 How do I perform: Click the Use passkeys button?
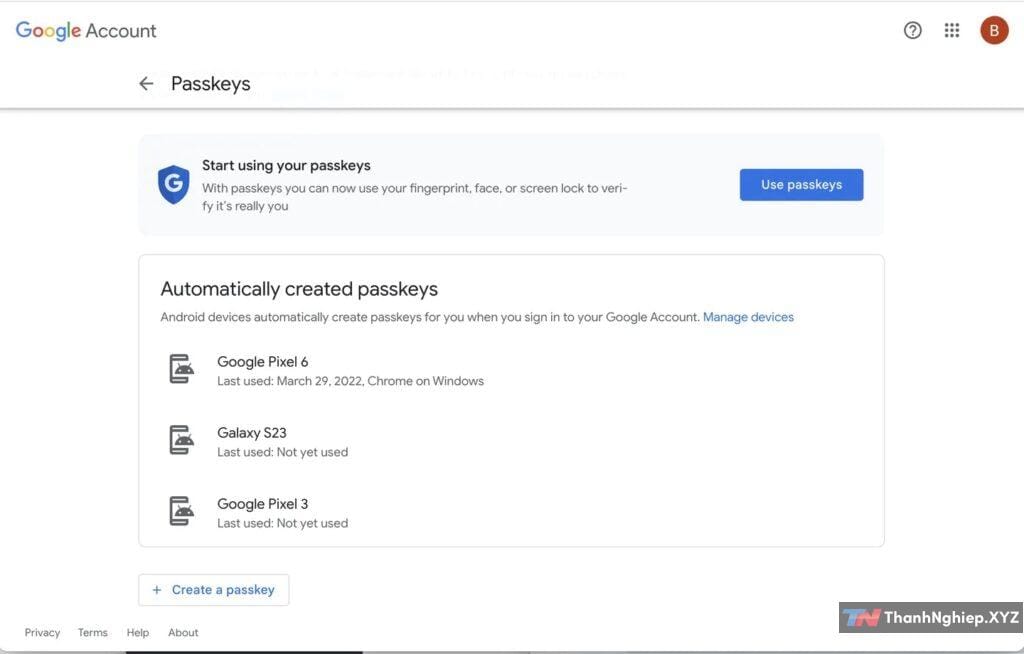[x=801, y=185]
